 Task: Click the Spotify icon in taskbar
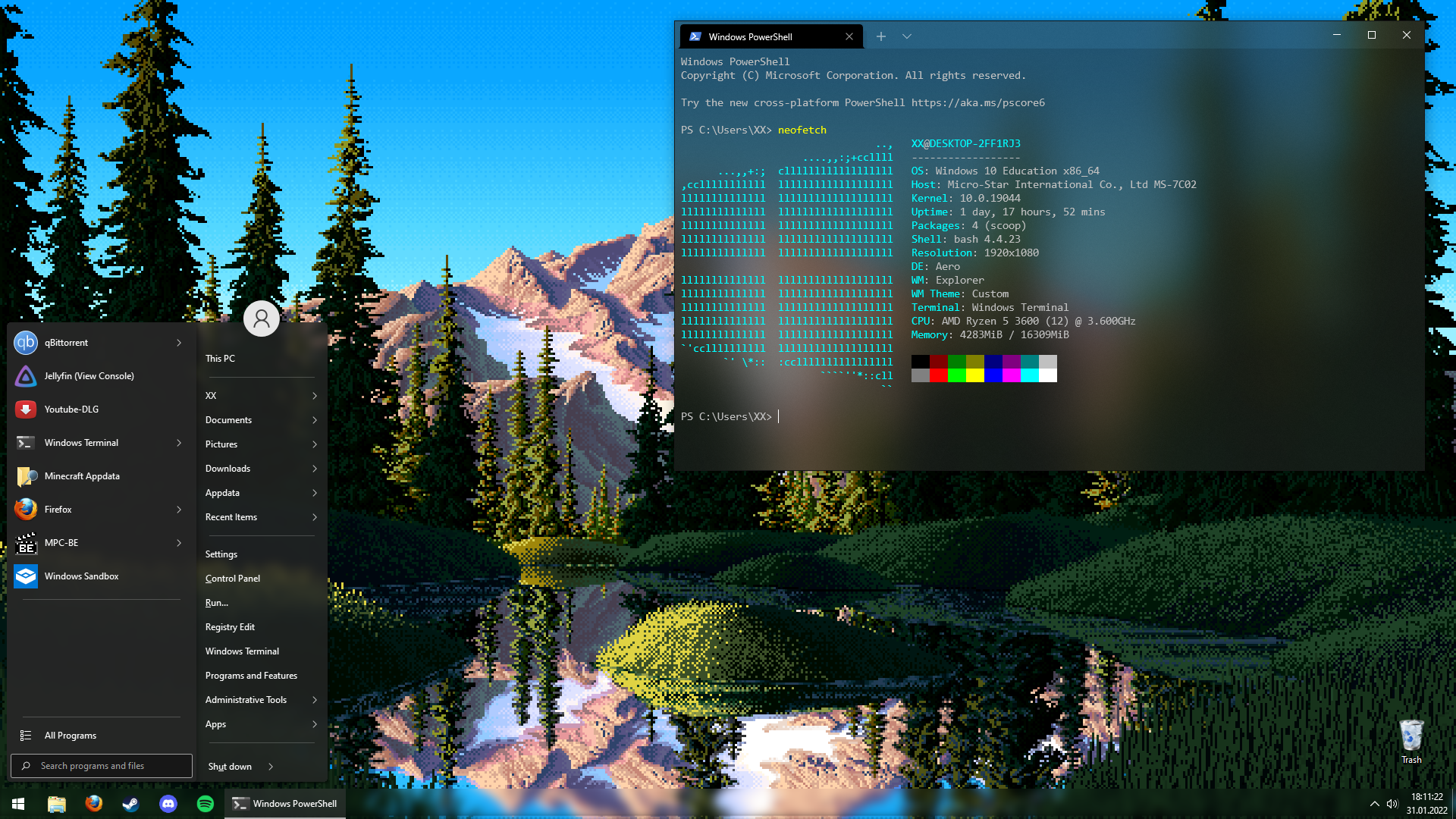[x=205, y=804]
